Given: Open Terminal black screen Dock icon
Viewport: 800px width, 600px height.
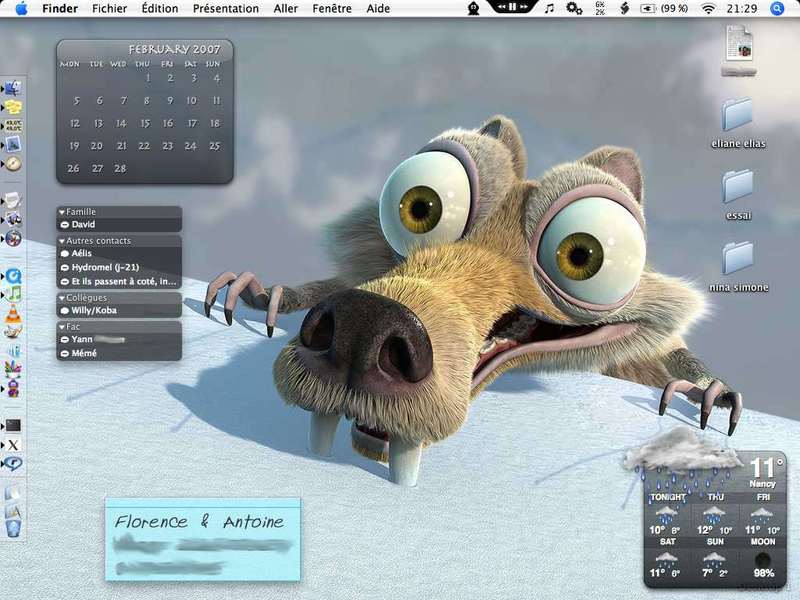Looking at the screenshot, I should (x=13, y=426).
